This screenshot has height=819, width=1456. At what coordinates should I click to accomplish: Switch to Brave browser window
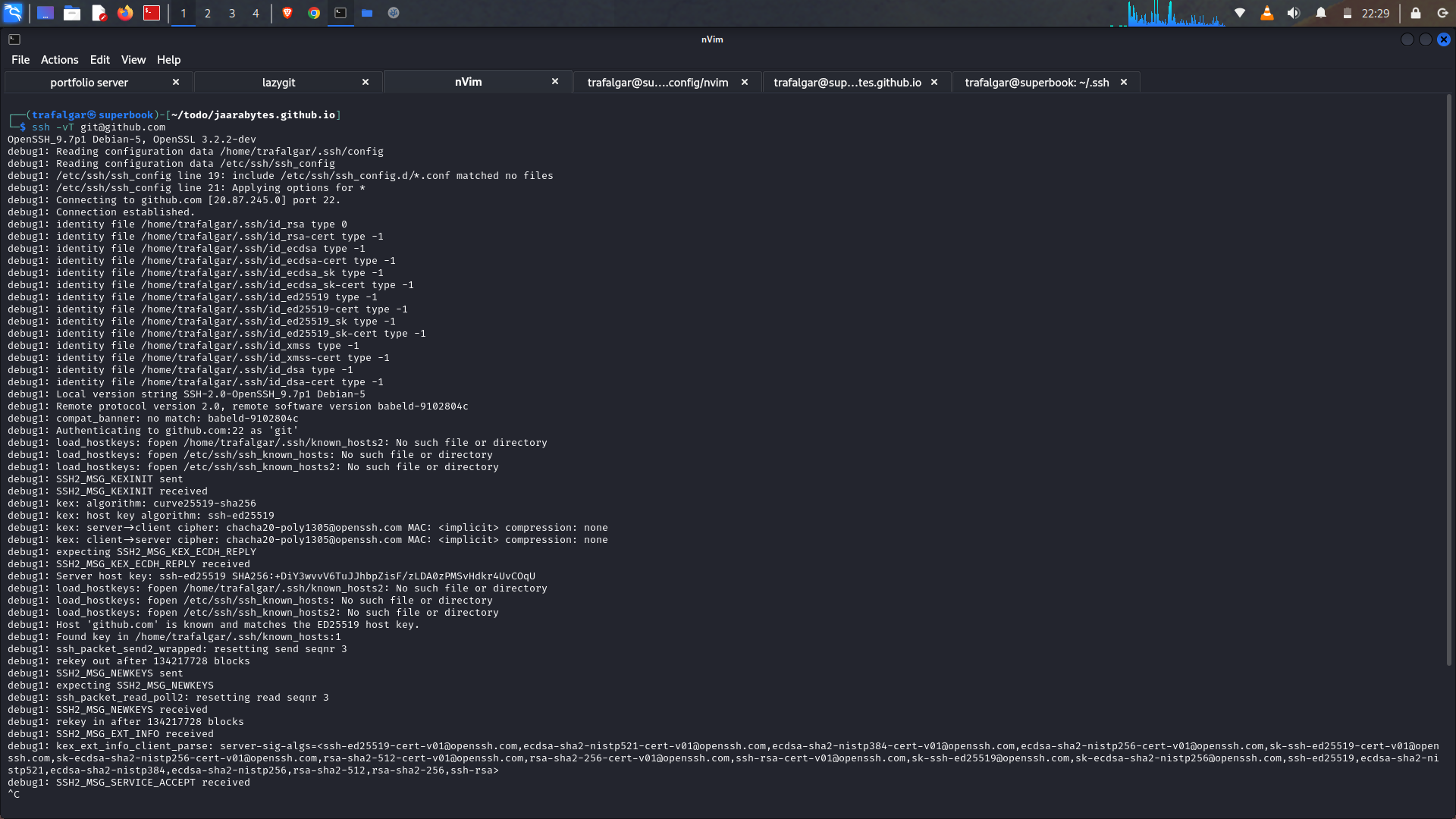click(x=287, y=13)
